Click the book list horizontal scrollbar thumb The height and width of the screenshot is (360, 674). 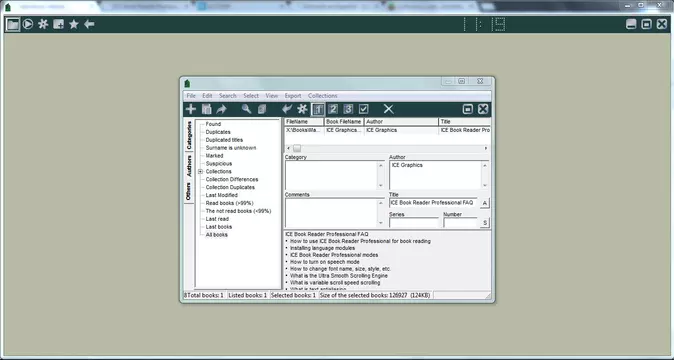pos(297,148)
